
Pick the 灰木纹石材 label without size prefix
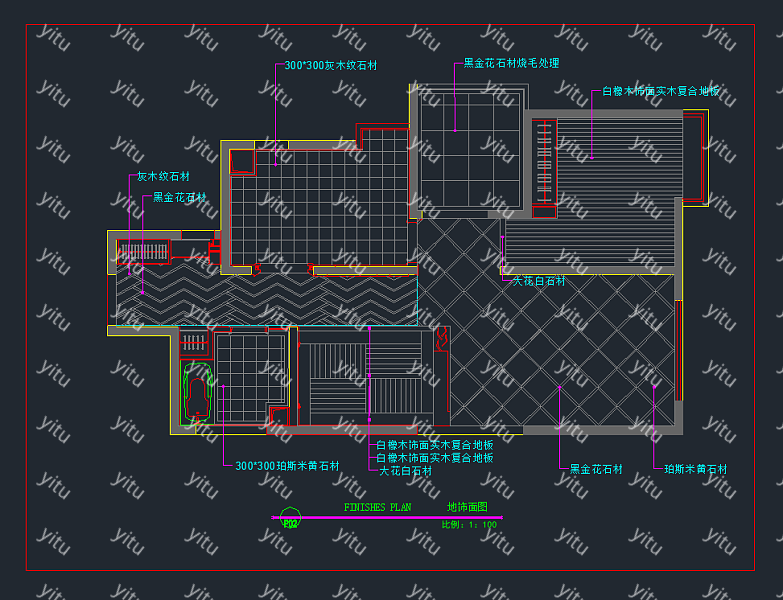(163, 176)
